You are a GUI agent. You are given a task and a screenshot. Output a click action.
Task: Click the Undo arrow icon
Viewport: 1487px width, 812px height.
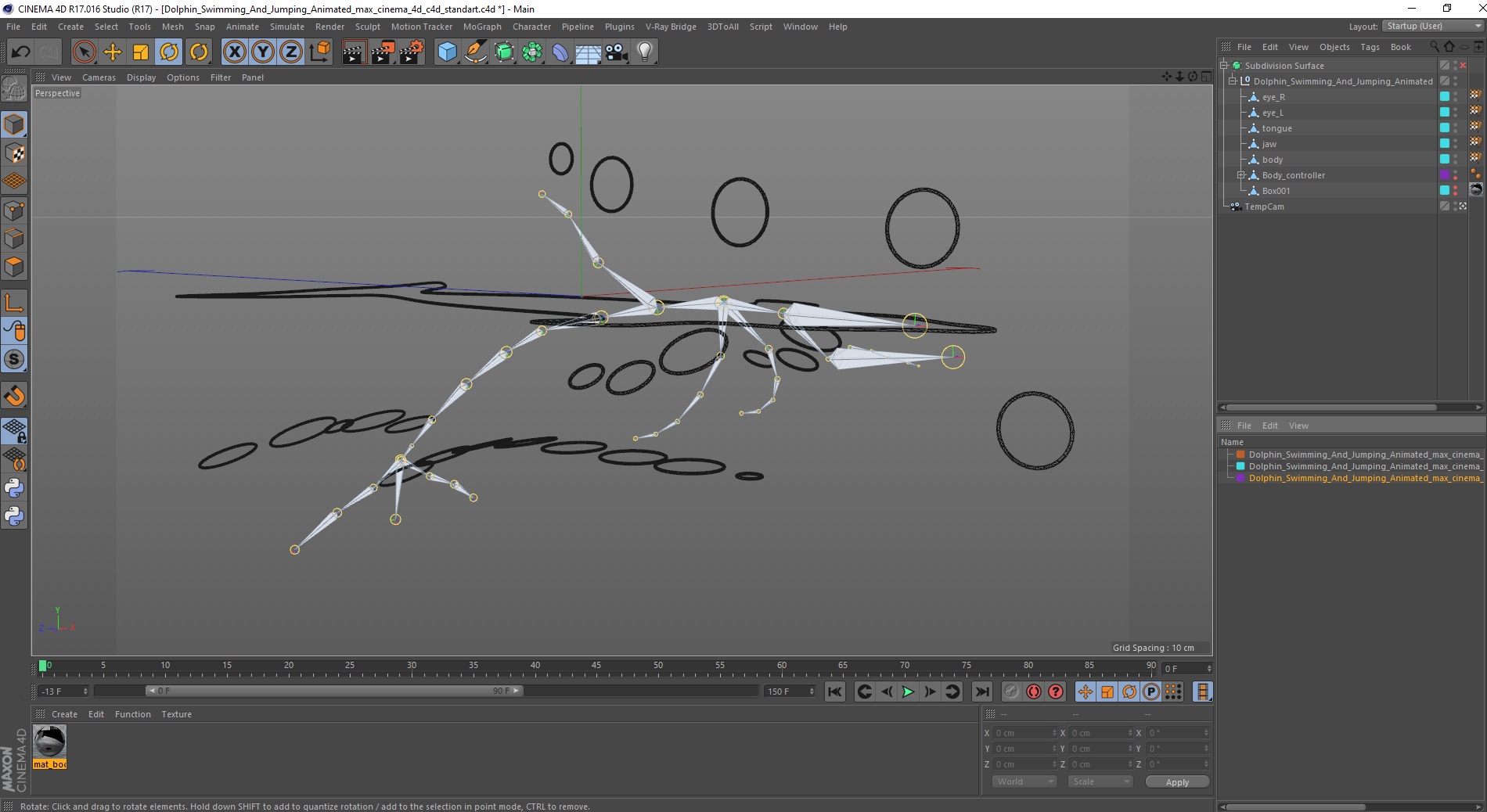21,52
